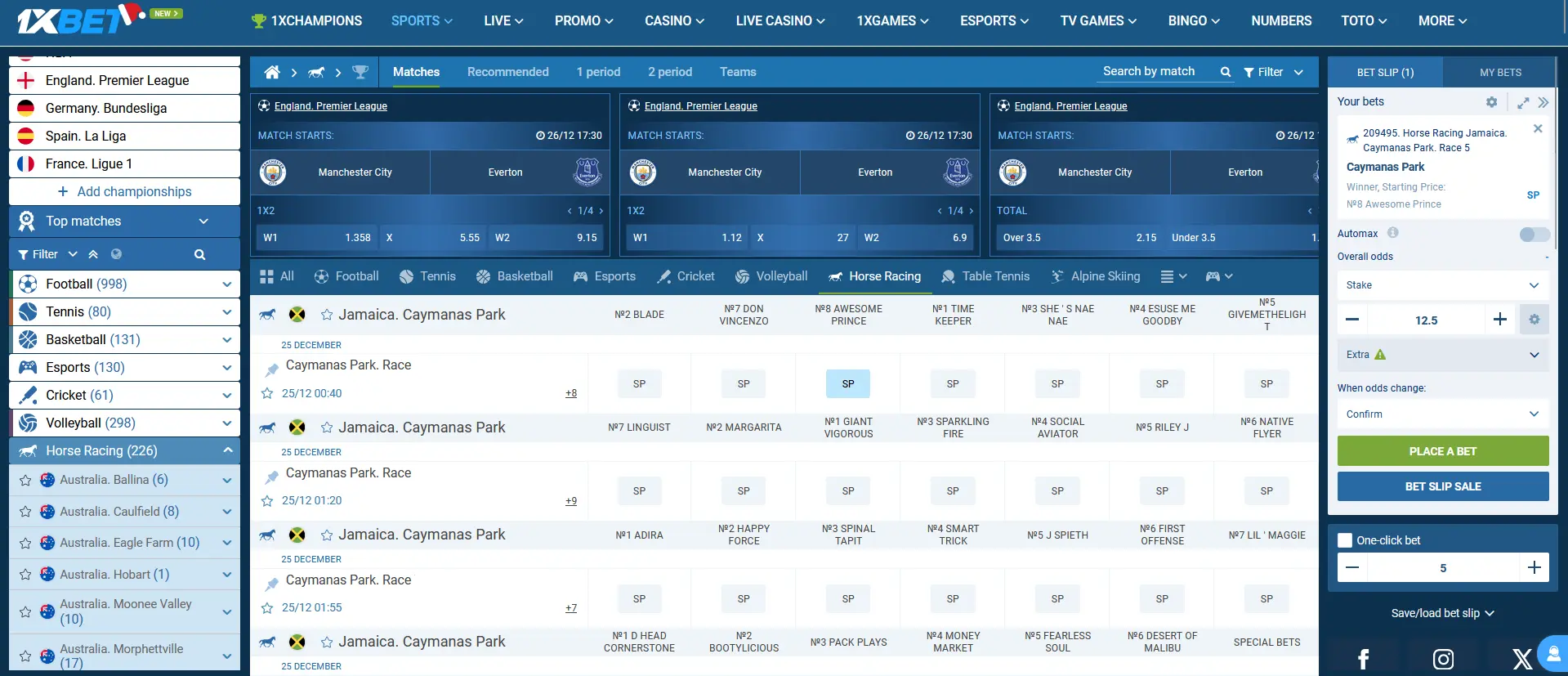
Task: Favorite the Australia. Ballina star
Action: pos(25,481)
